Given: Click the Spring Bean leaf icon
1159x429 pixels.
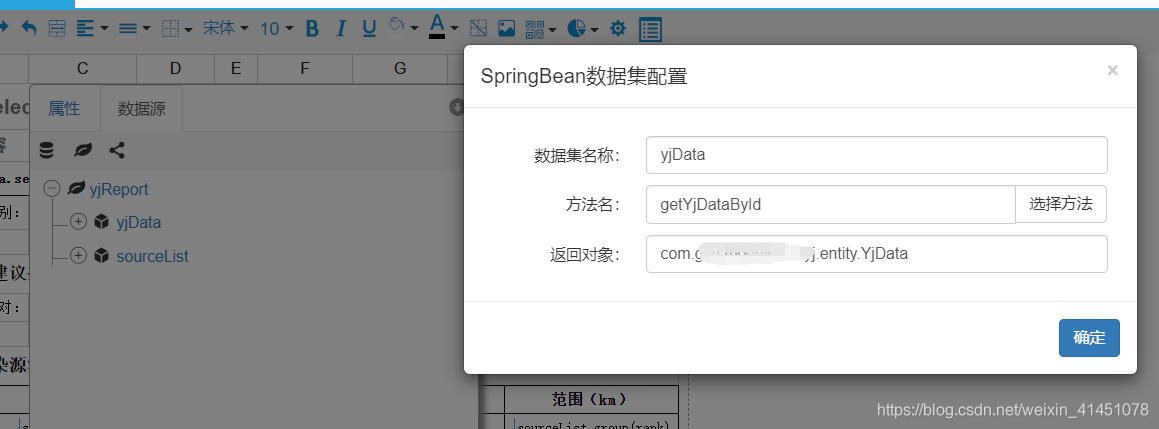Looking at the screenshot, I should pyautogui.click(x=84, y=150).
